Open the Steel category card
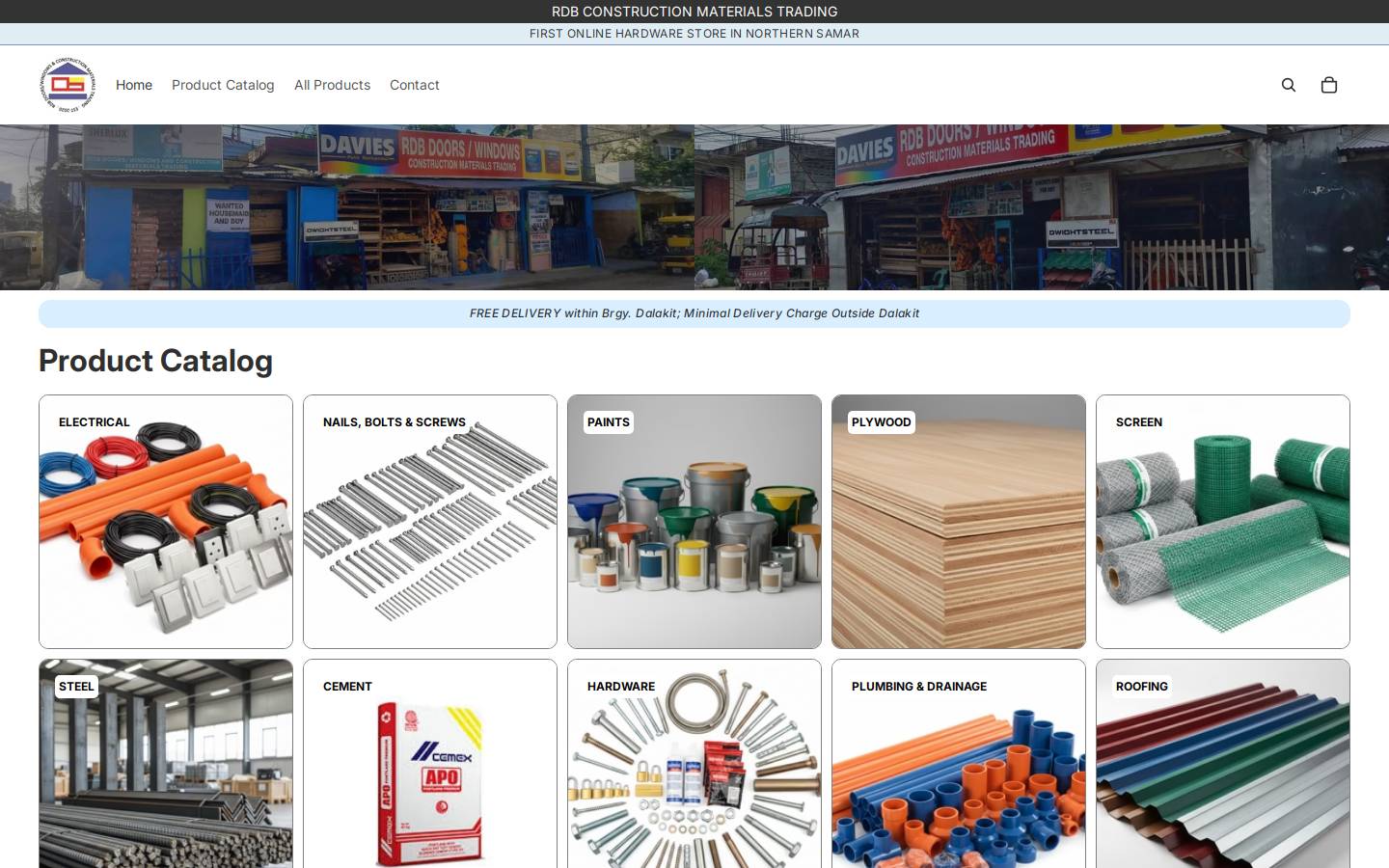The height and width of the screenshot is (868, 1389). coord(166,764)
